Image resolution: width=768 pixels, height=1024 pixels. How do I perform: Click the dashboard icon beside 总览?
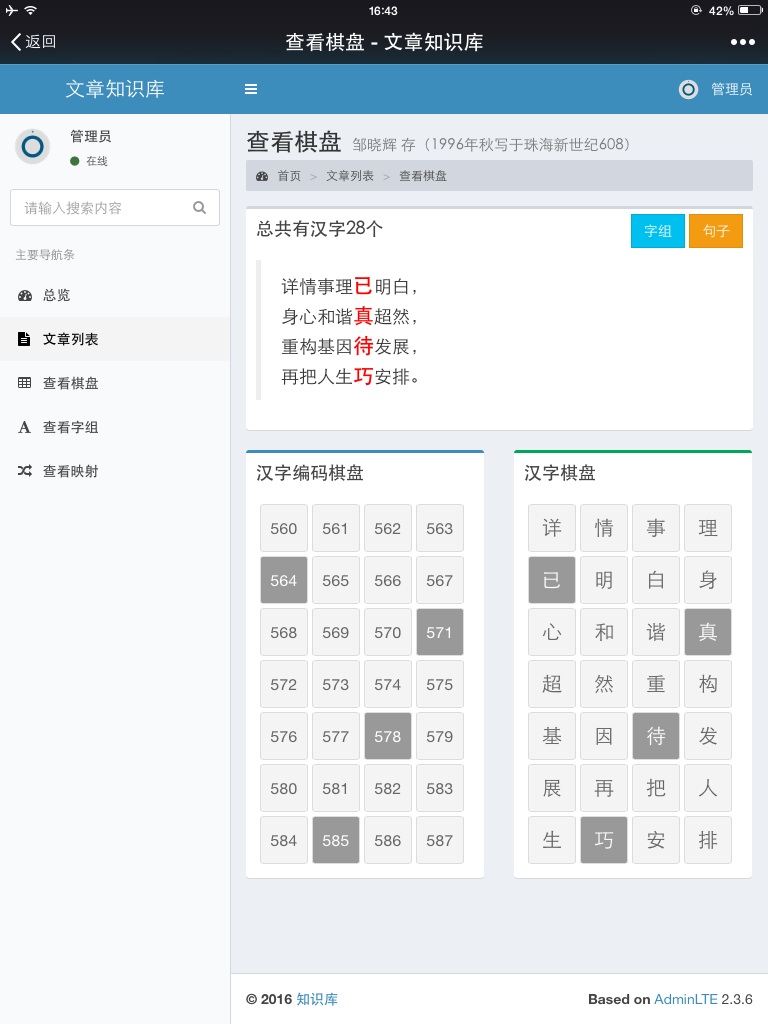coord(25,296)
